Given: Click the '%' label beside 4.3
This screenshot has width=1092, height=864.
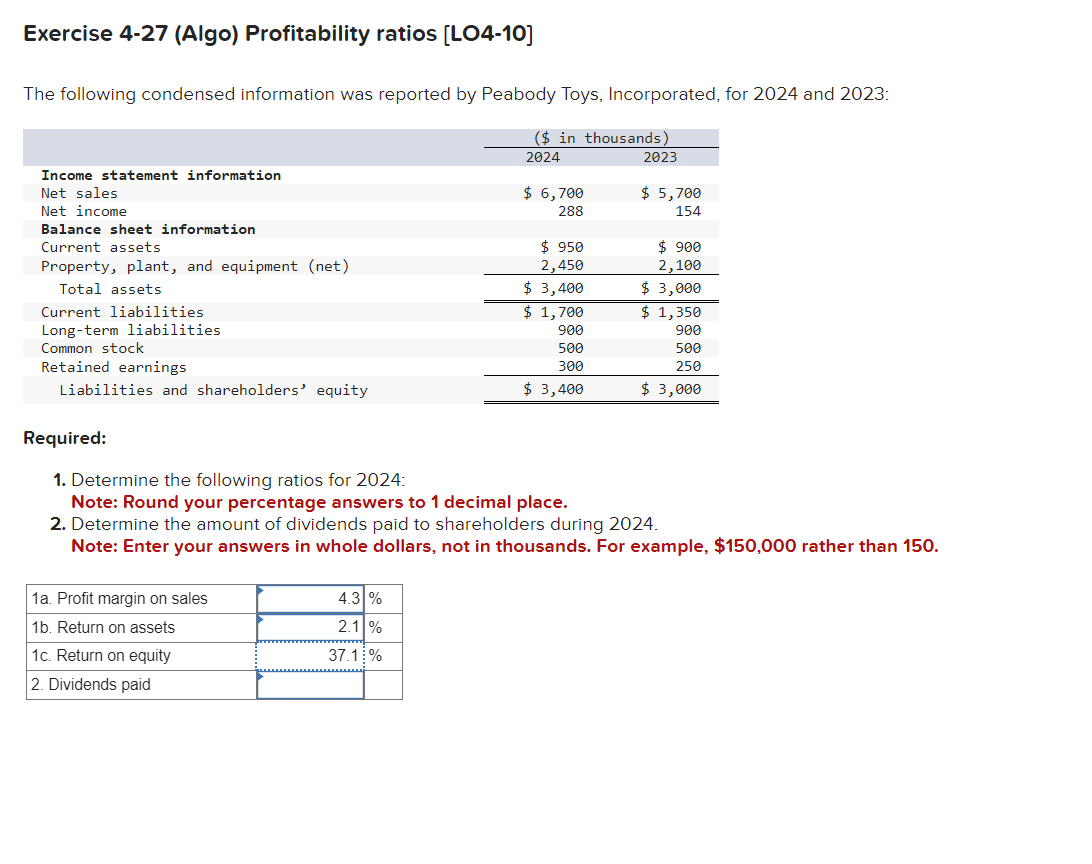Looking at the screenshot, I should pyautogui.click(x=374, y=598).
